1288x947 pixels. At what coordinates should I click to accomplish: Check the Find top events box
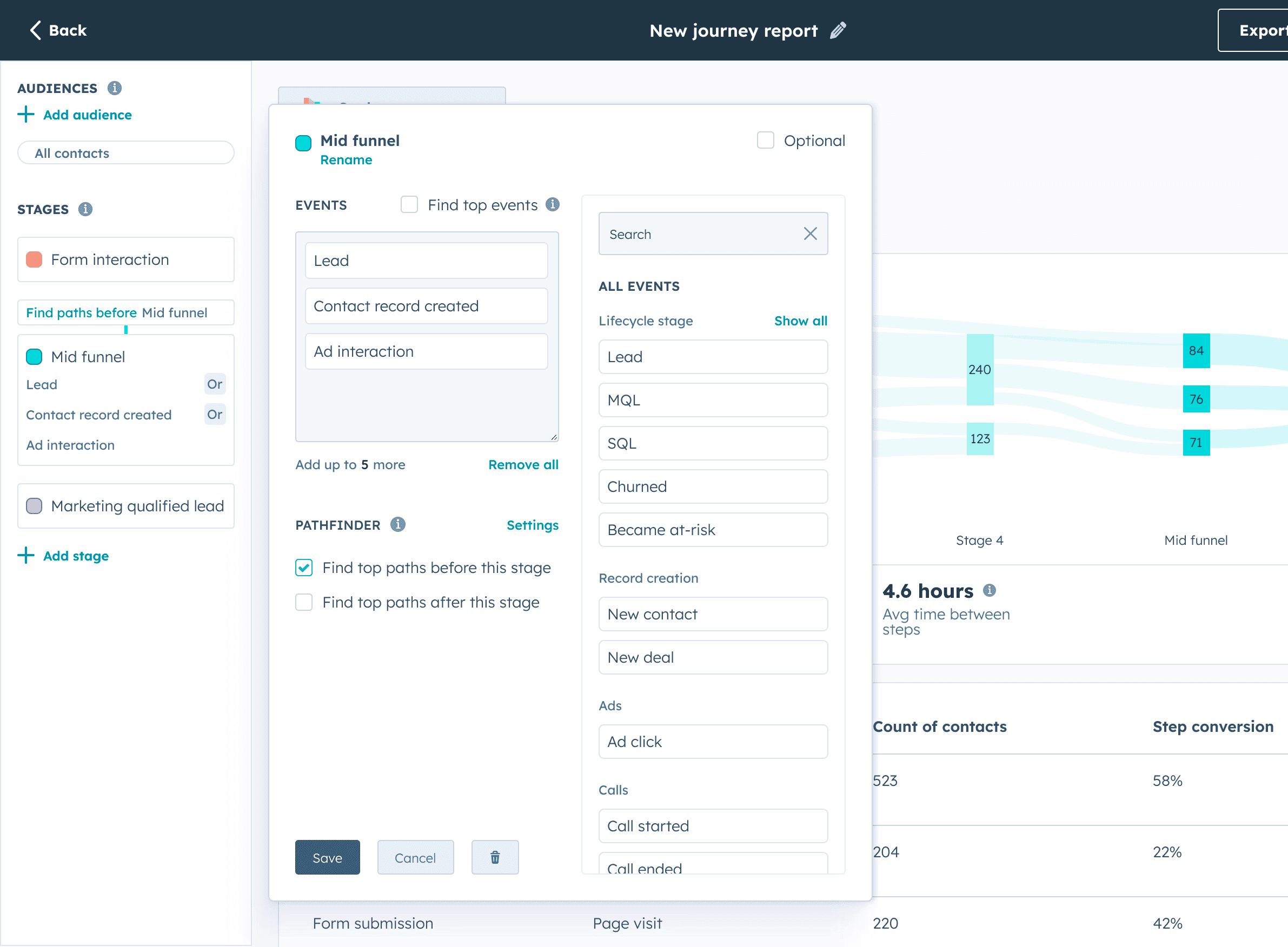tap(409, 205)
